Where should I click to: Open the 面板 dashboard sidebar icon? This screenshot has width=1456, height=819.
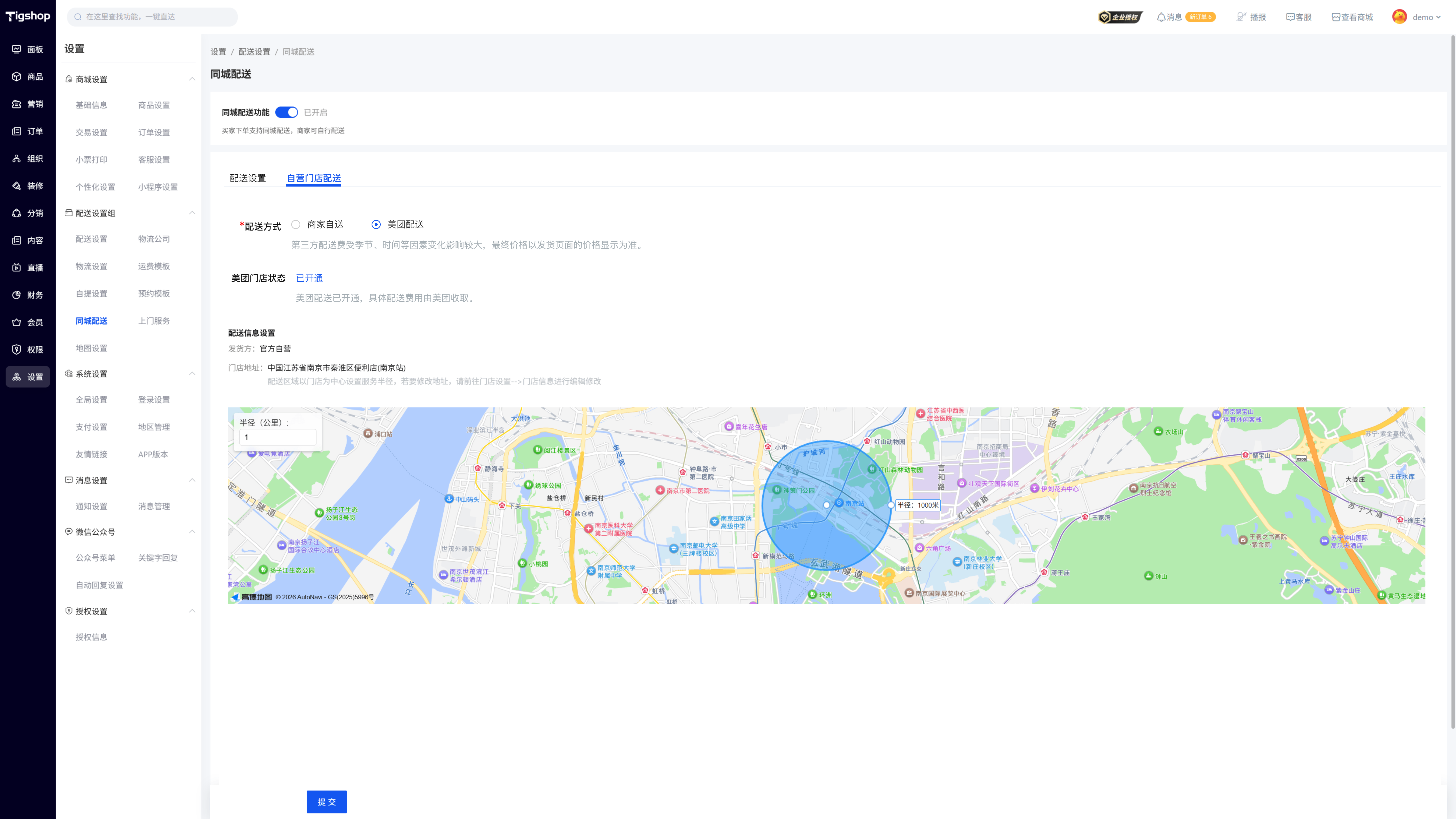16,49
